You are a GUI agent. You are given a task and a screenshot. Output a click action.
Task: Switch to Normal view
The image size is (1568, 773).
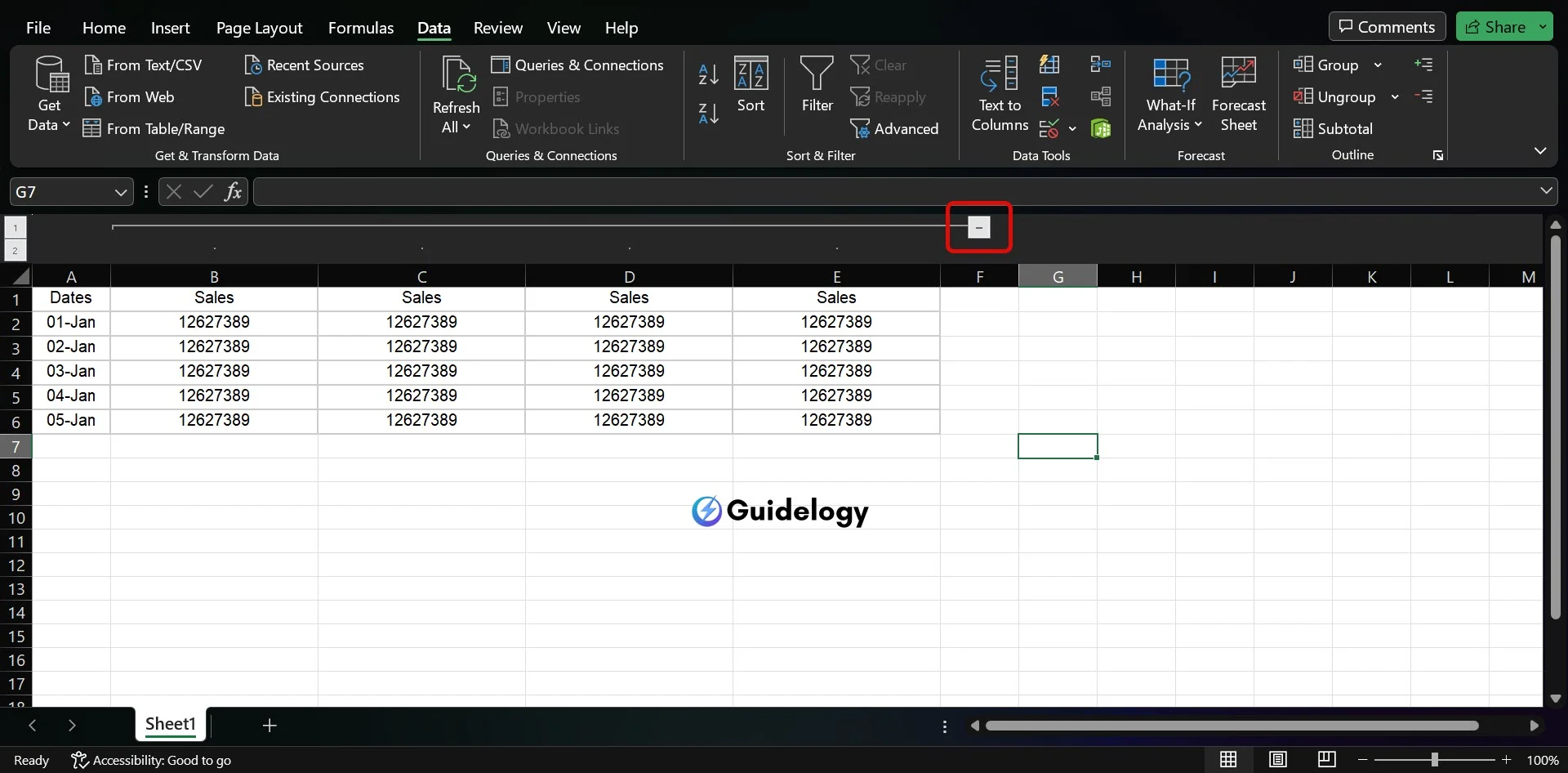point(1227,760)
